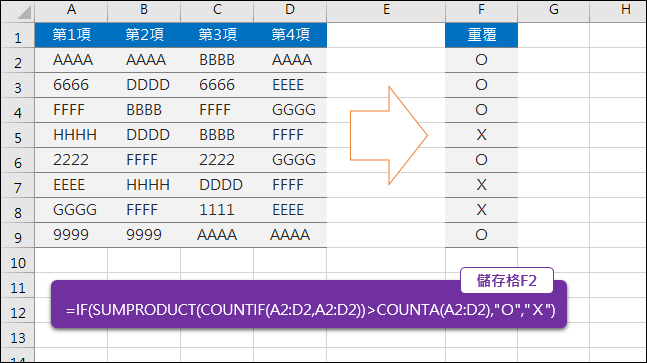
Task: Click the purple SUMPRODUCT formula text box
Action: tap(309, 304)
